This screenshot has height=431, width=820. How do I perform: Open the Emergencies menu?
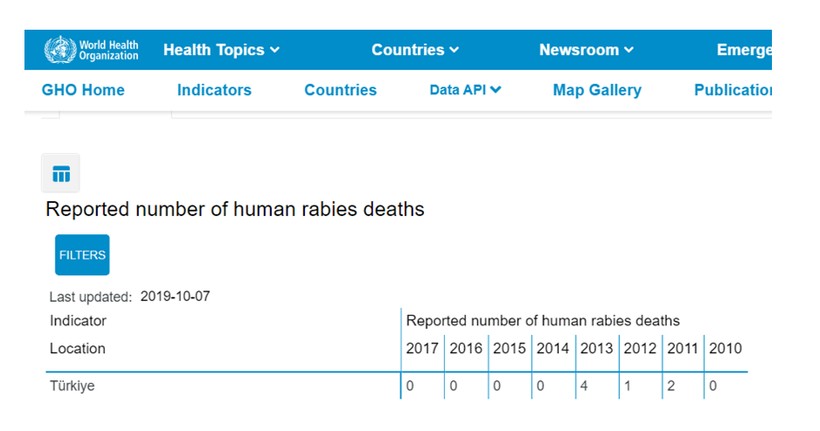click(x=744, y=50)
